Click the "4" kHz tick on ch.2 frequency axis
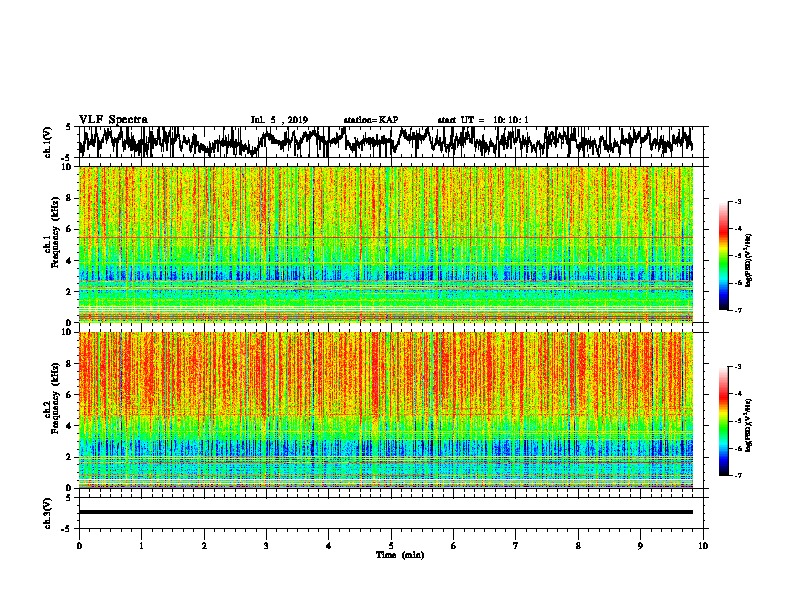The width and height of the screenshot is (792, 612). (x=69, y=426)
